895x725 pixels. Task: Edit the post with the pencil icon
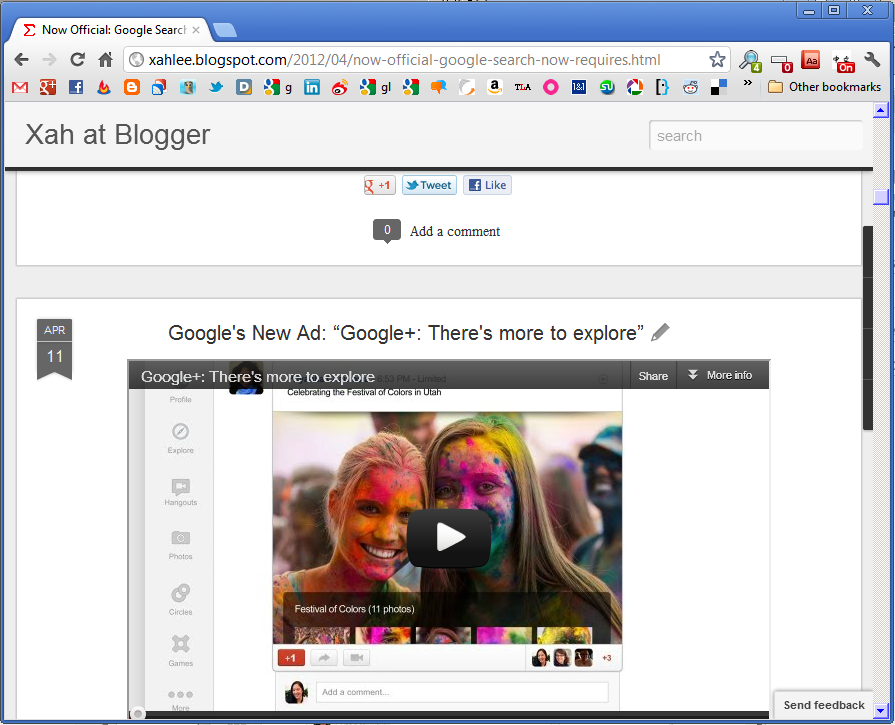pyautogui.click(x=660, y=332)
